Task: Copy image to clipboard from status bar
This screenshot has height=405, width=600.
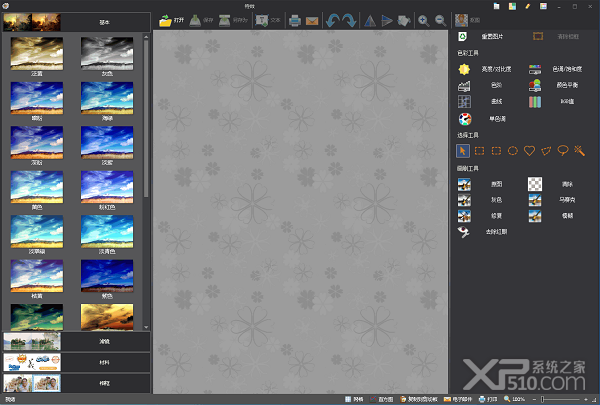Action: [419, 399]
